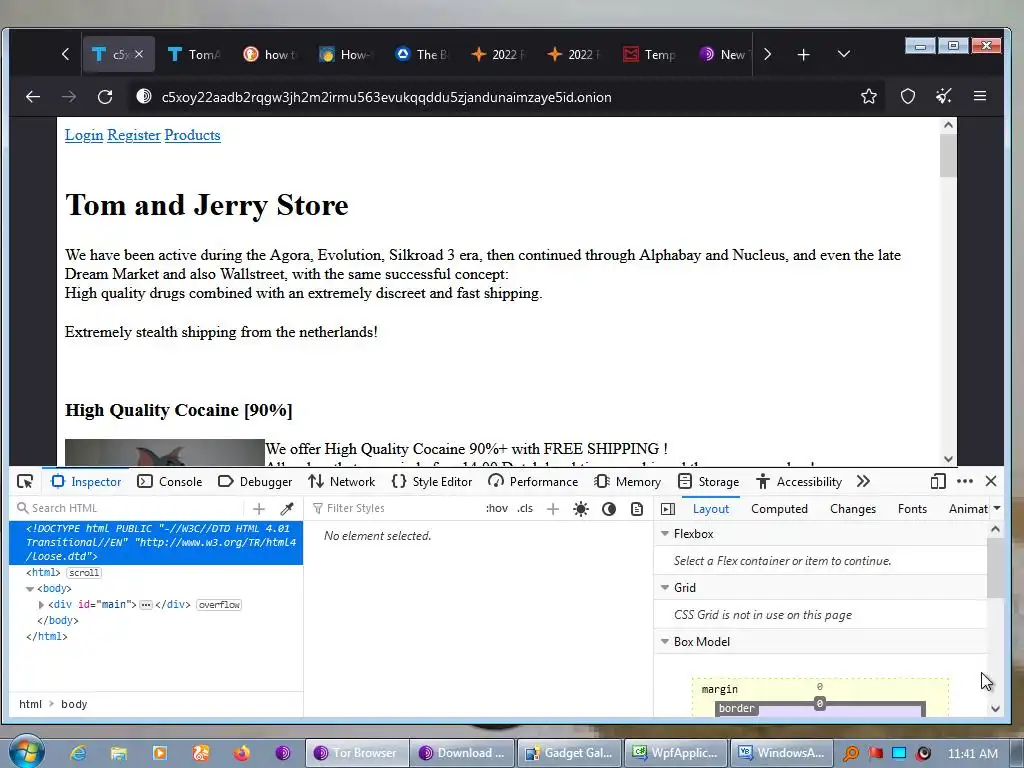Viewport: 1024px width, 768px height.
Task: Select the DOCTYPE node in markup view
Action: [156, 543]
